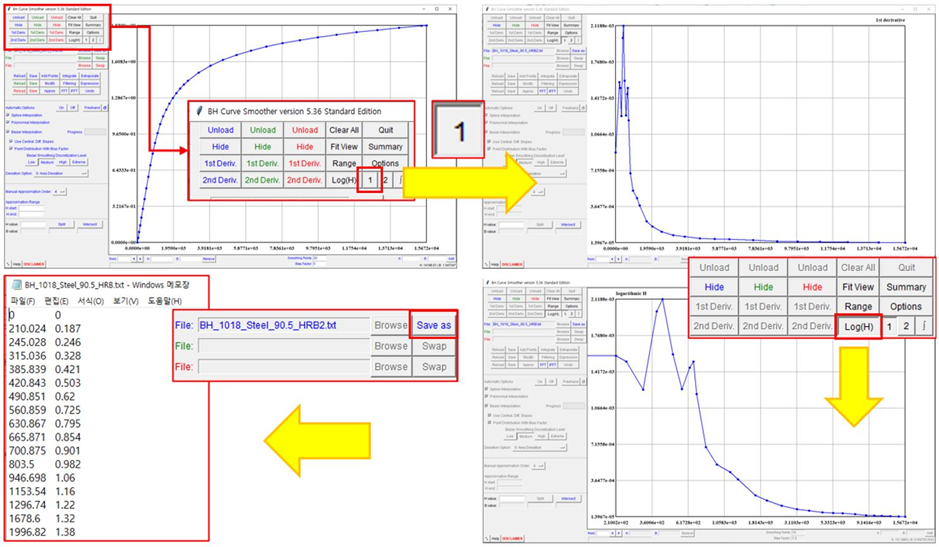
Task: Open the 보기(V) menu in Notepad
Action: coord(125,301)
